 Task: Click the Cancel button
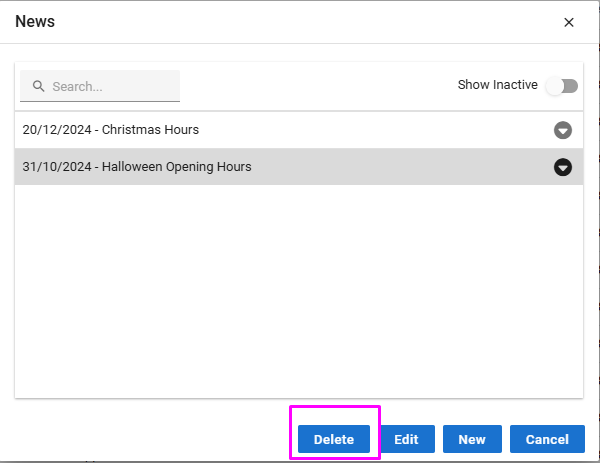pos(547,439)
